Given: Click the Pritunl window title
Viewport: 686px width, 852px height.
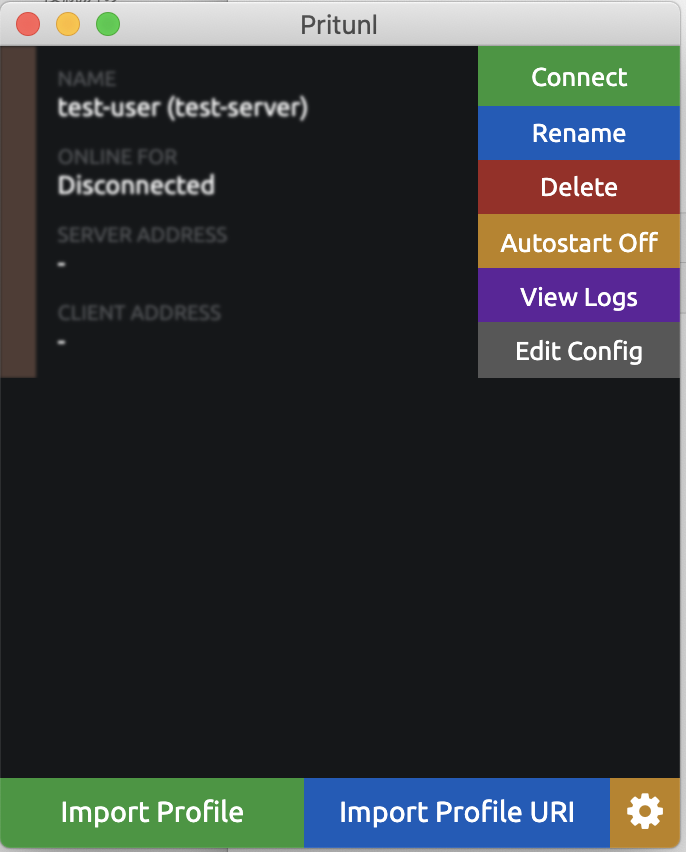Looking at the screenshot, I should (x=339, y=25).
